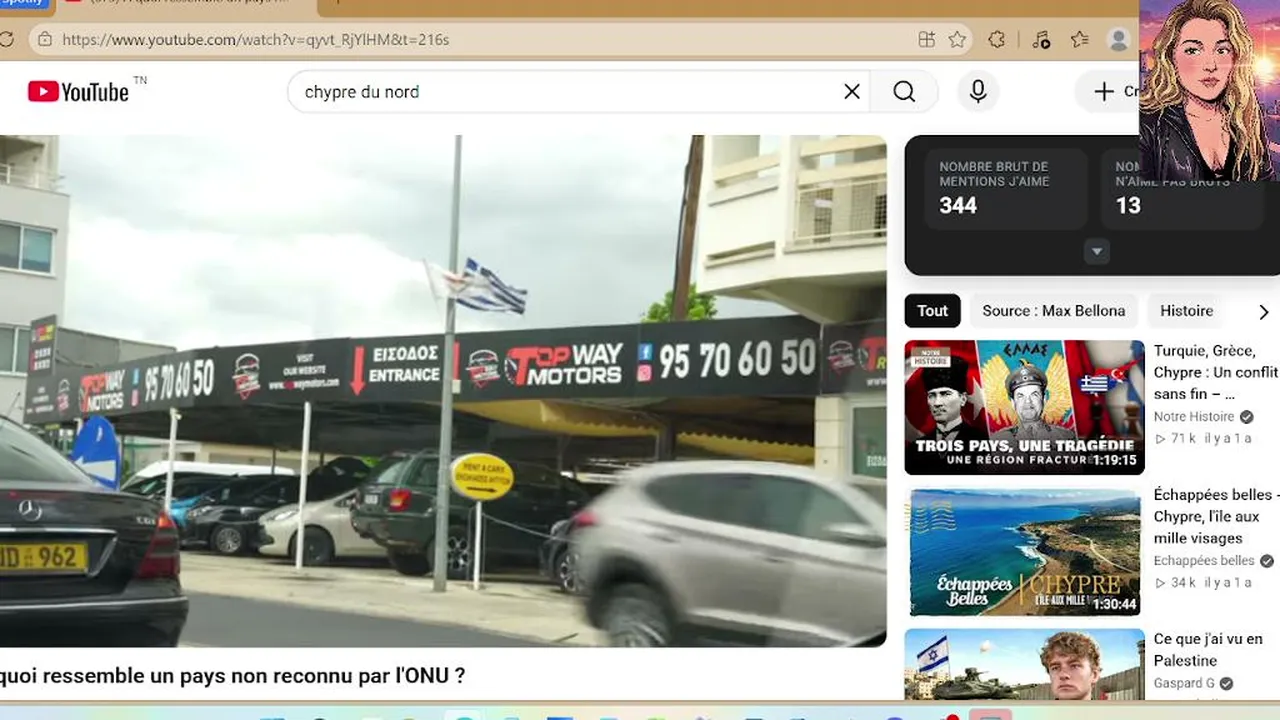Show more filter chips with right chevron
The width and height of the screenshot is (1280, 720).
1263,312
